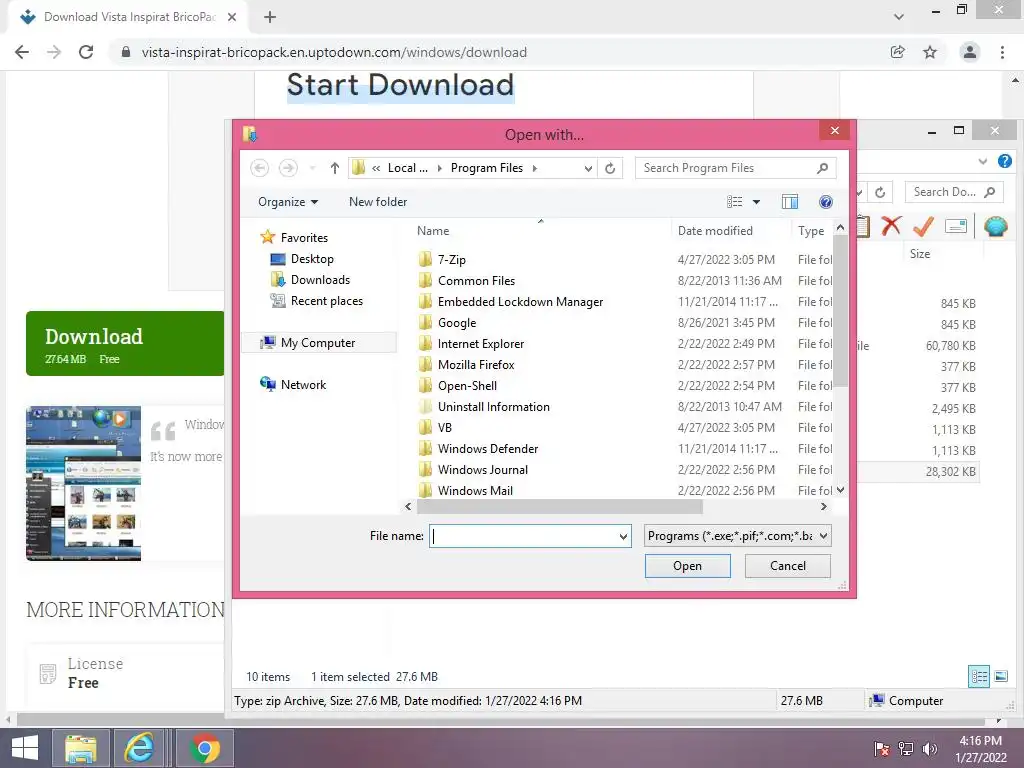Click the horizontal scrollbar in file list
This screenshot has width=1024, height=768.
click(x=559, y=507)
